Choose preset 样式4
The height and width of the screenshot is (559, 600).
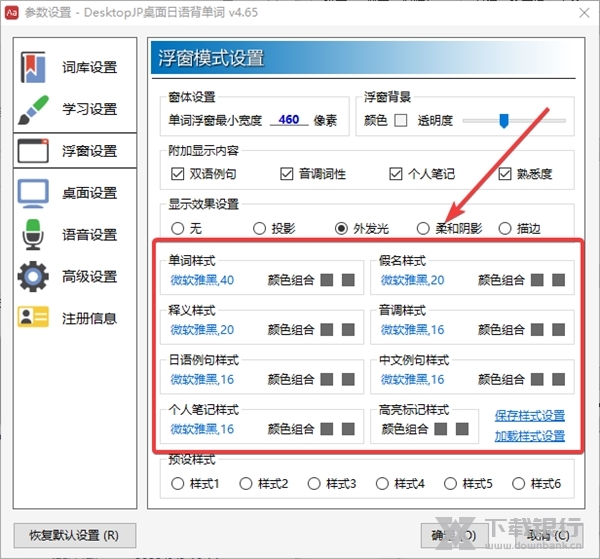(x=382, y=484)
